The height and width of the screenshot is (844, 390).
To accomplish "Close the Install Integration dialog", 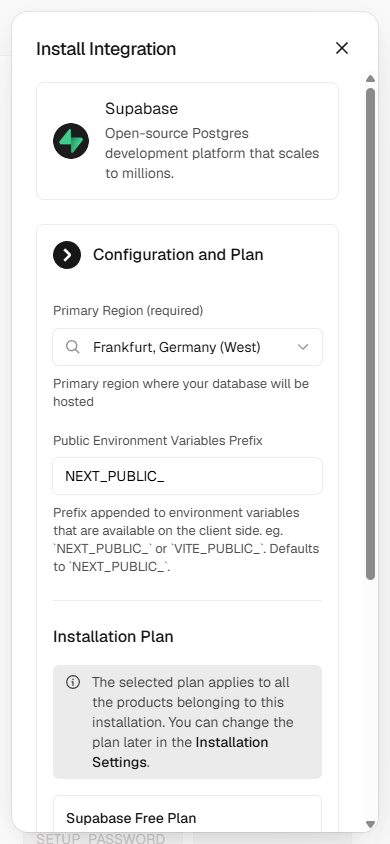I will (342, 48).
